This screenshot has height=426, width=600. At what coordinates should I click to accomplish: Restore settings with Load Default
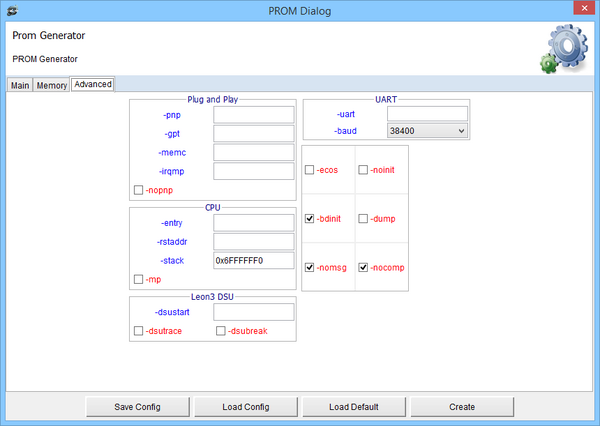point(354,407)
